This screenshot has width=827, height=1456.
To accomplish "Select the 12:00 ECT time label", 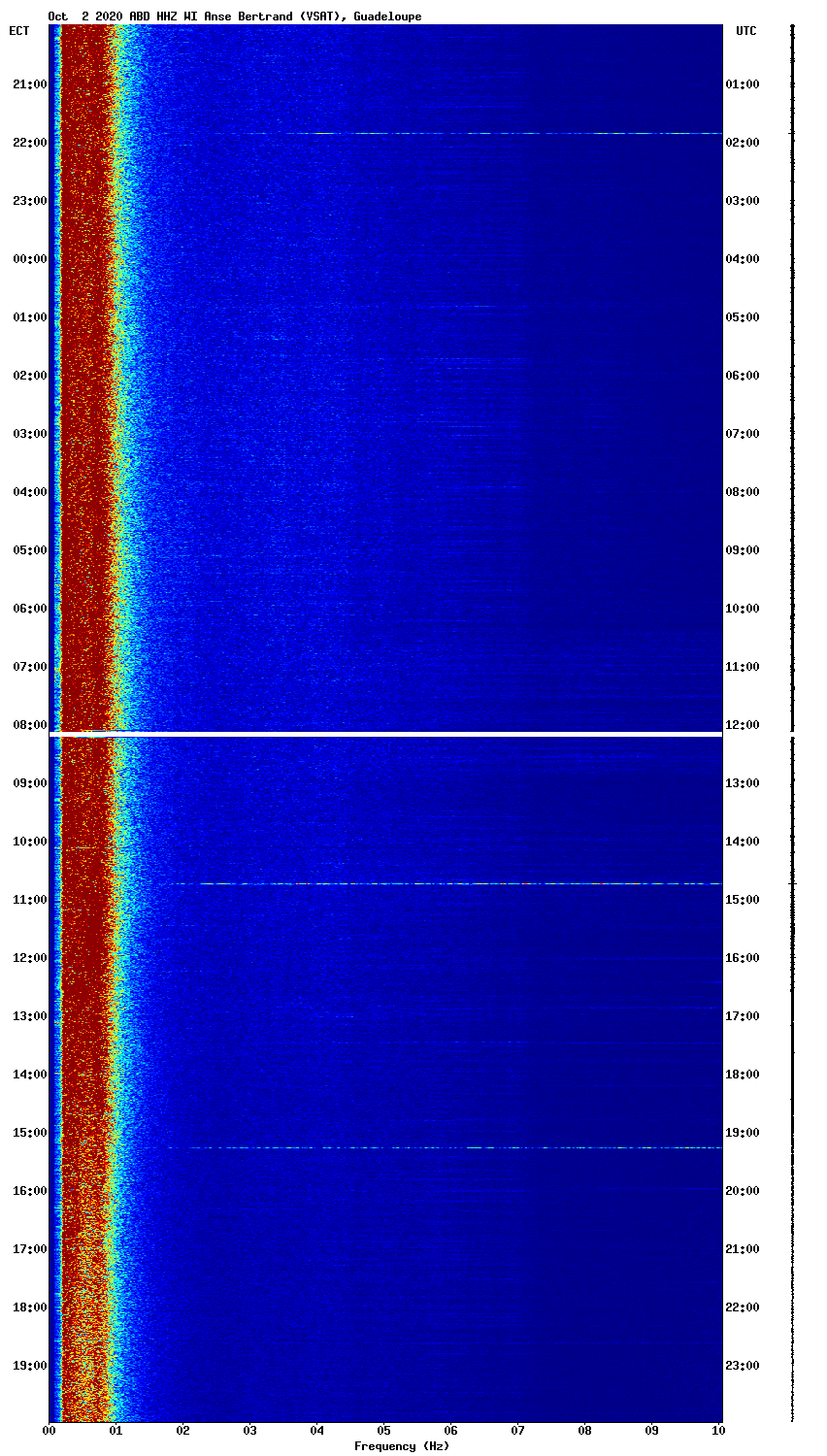I will point(29,958).
